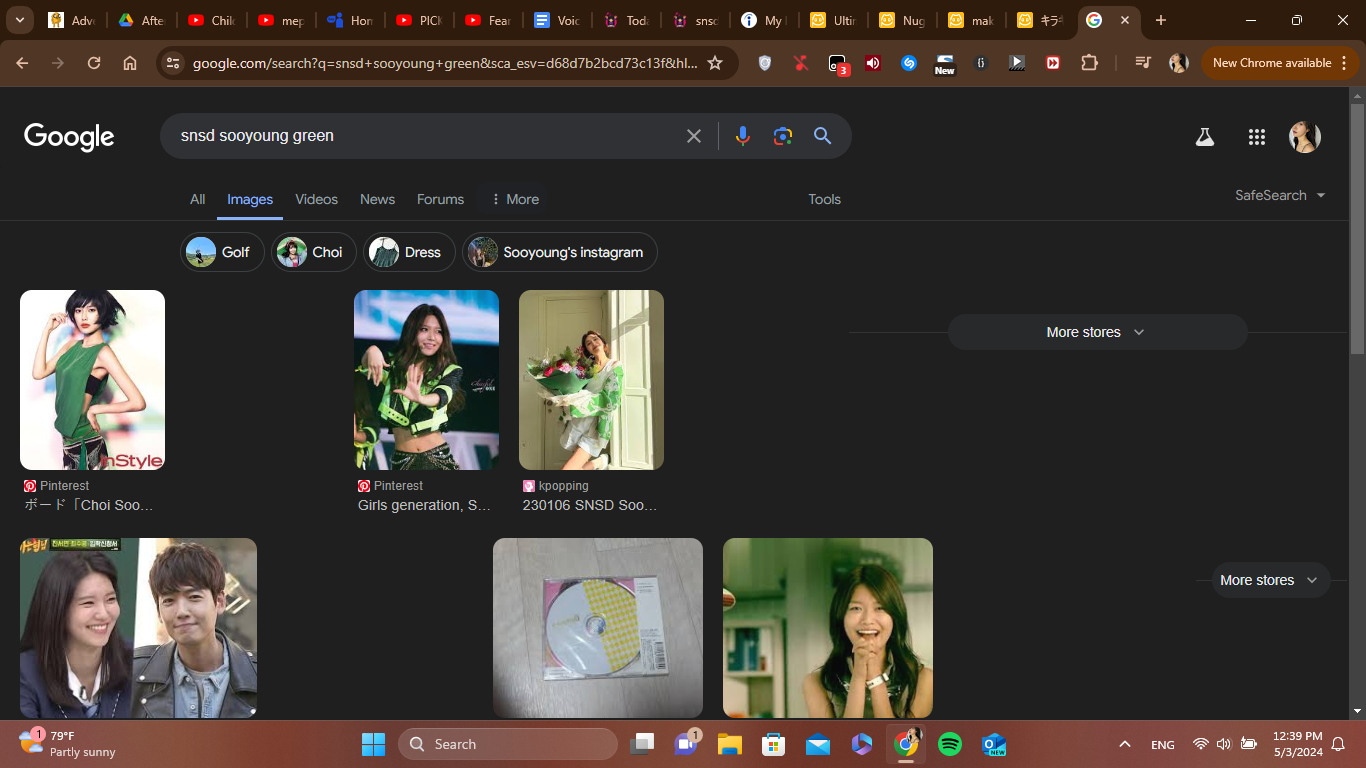Switch to the All results tab

point(198,199)
